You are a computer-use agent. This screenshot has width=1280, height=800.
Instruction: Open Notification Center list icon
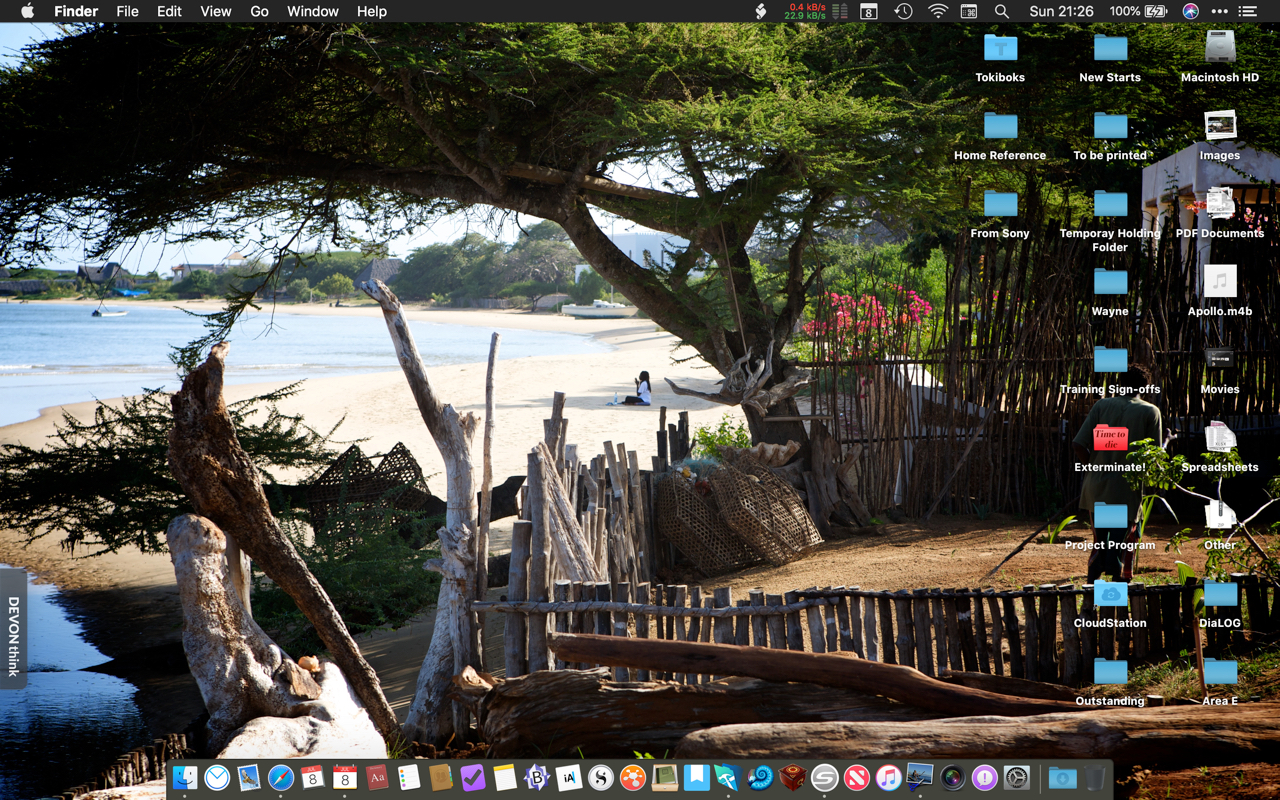pos(1247,11)
